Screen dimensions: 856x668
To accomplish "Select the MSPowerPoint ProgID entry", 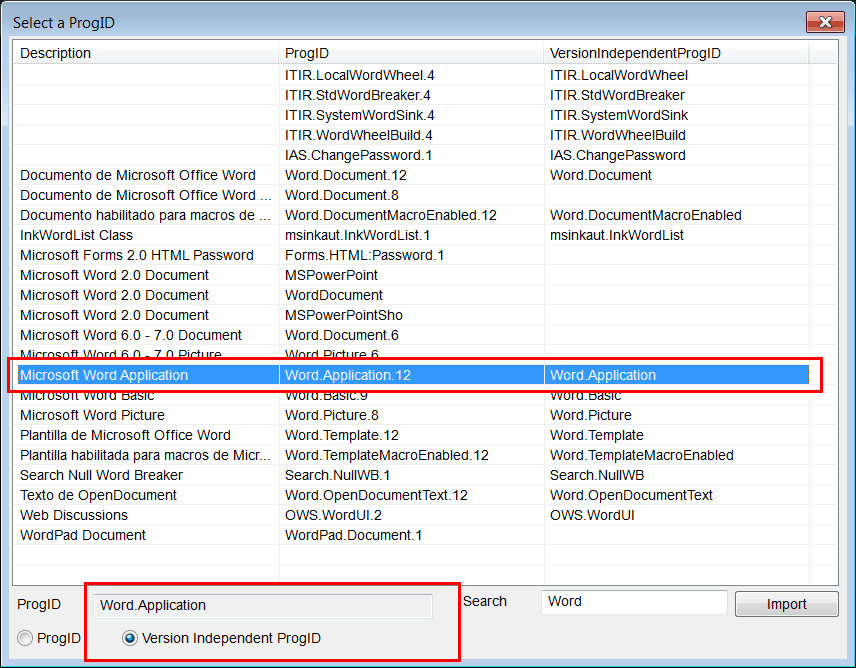I will pyautogui.click(x=331, y=276).
